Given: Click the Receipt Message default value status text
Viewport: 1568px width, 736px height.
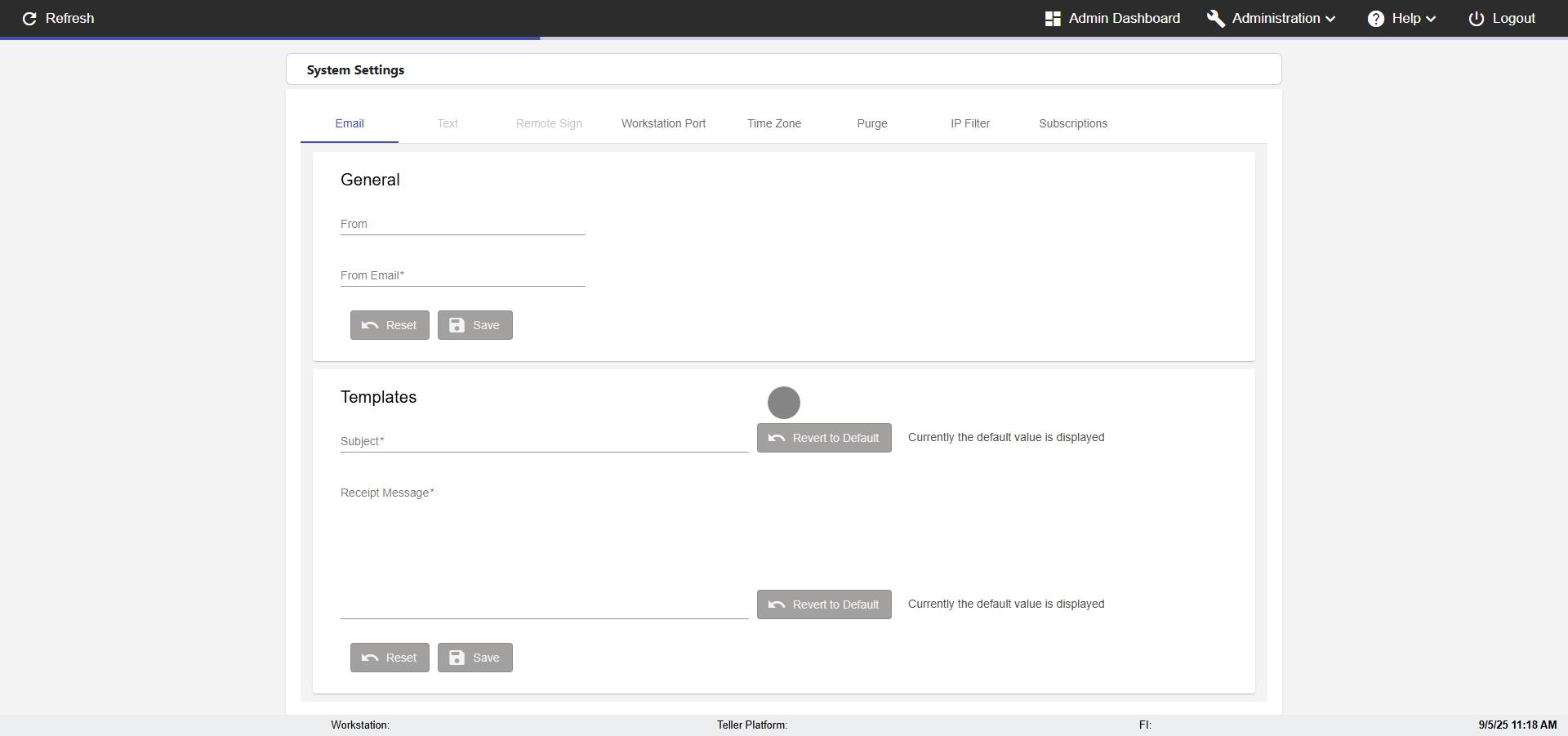Looking at the screenshot, I should click(x=1006, y=604).
